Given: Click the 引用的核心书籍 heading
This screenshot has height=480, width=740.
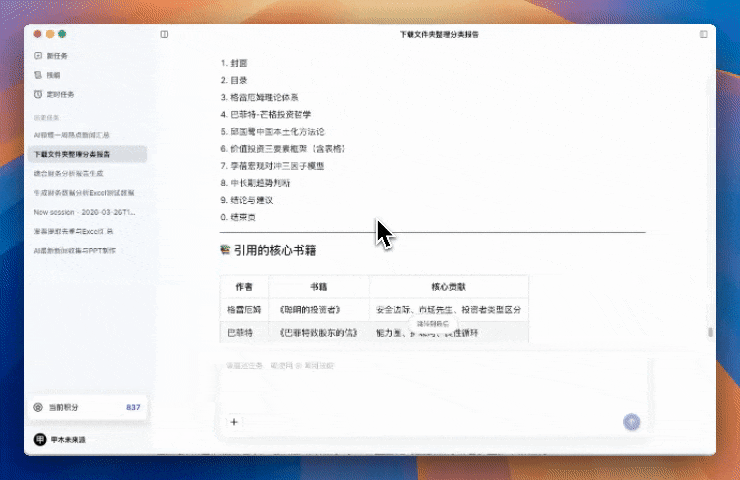Looking at the screenshot, I should [275, 251].
